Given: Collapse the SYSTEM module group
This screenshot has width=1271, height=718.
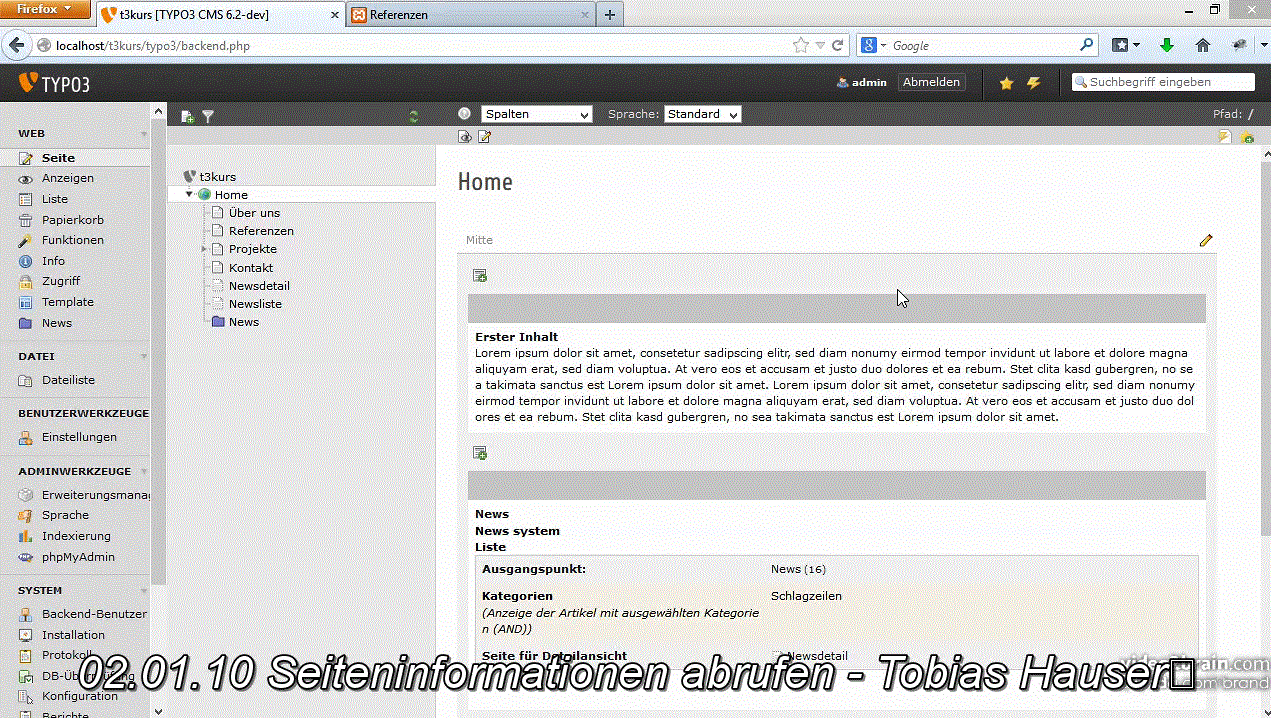Looking at the screenshot, I should pyautogui.click(x=144, y=591).
